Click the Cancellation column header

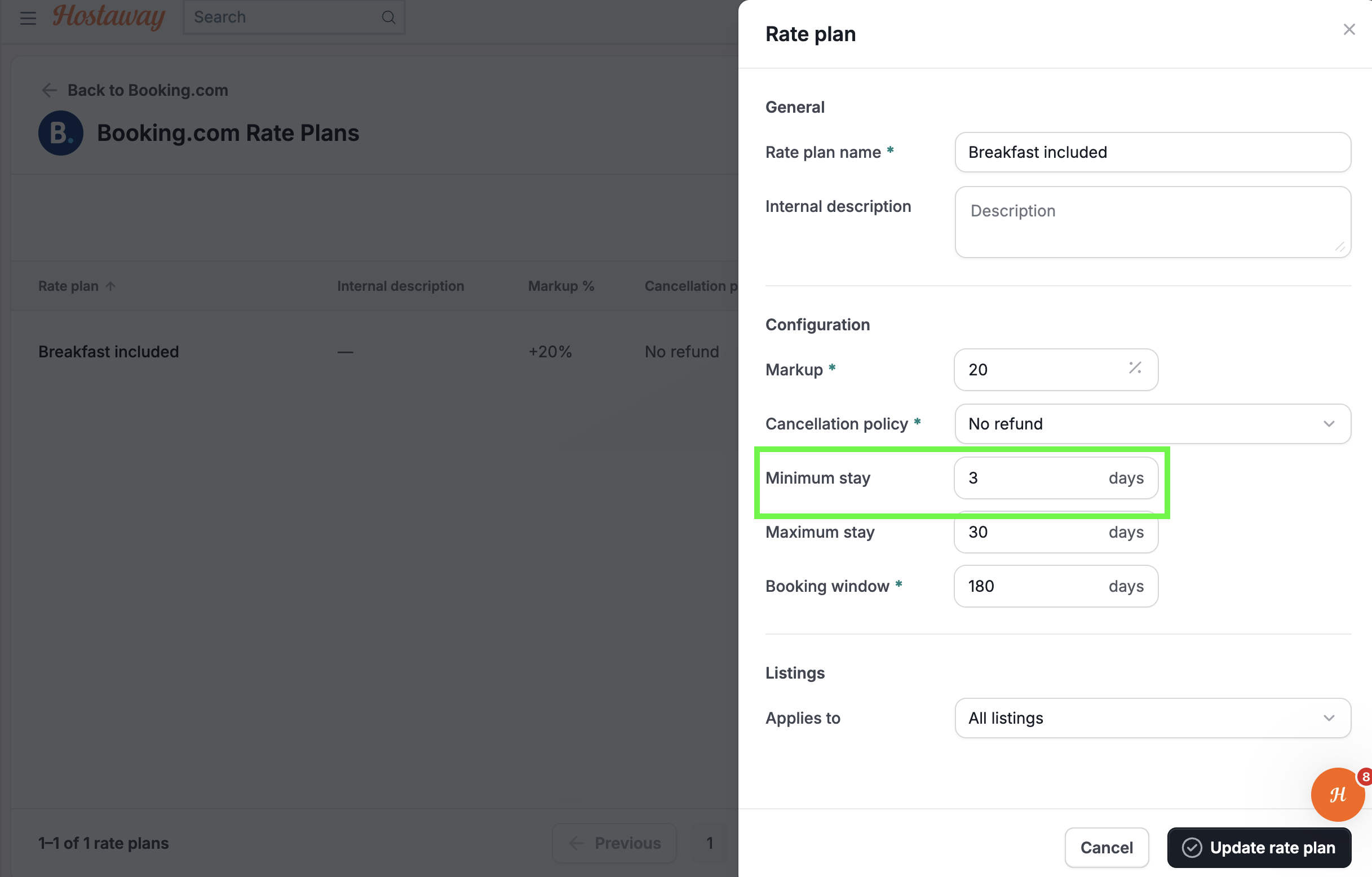click(x=691, y=286)
